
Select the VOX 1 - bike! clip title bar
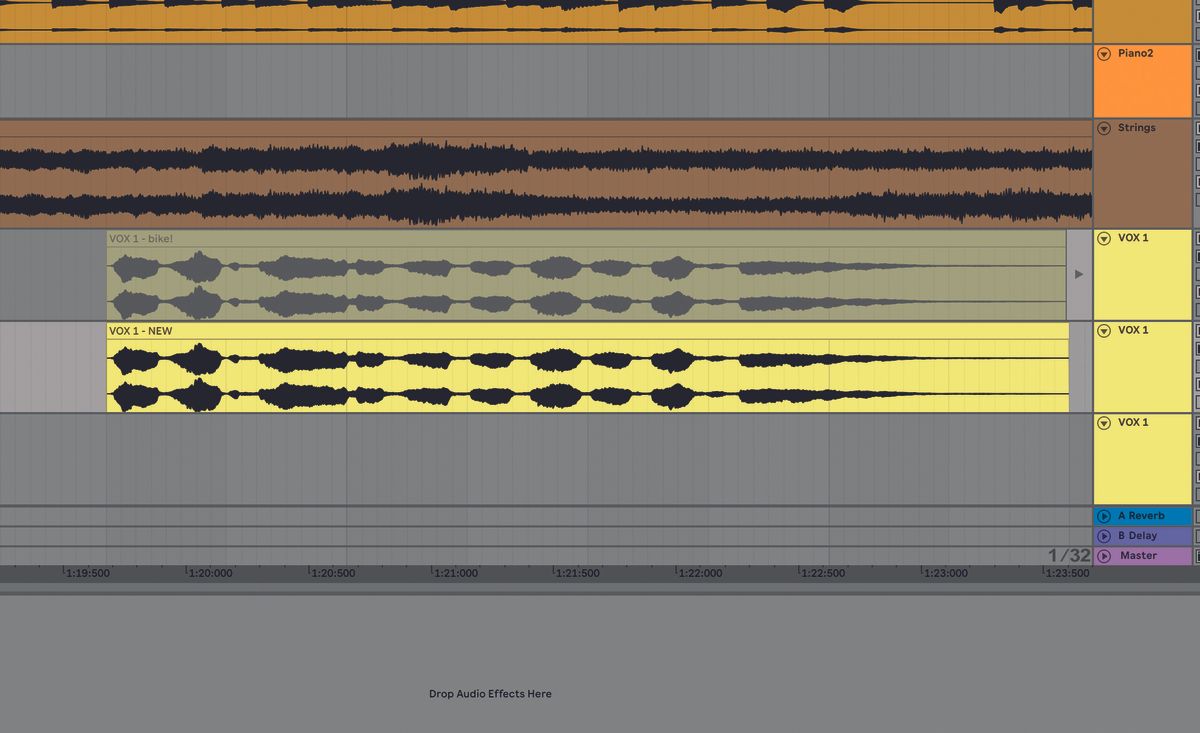[586, 239]
